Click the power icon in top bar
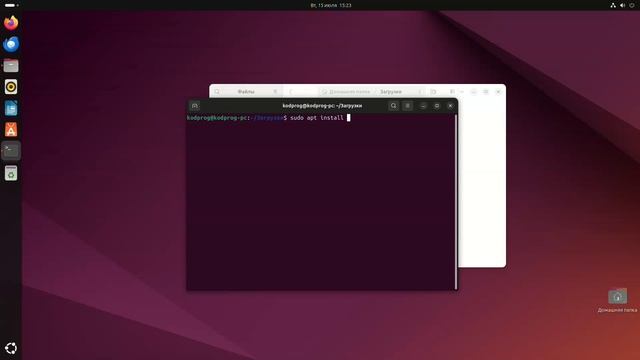The width and height of the screenshot is (640, 360). (632, 5)
